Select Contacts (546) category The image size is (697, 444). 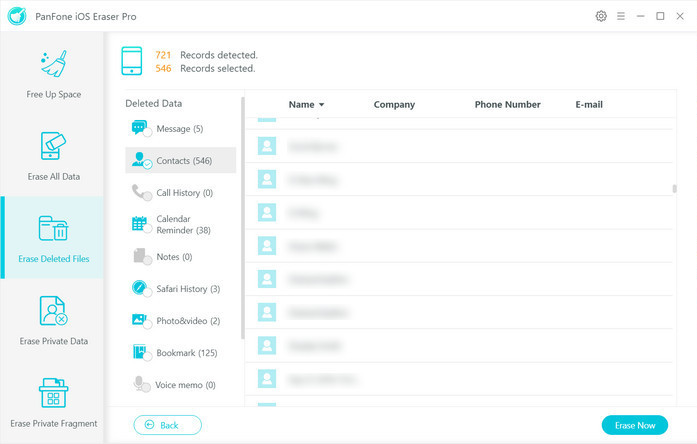[180, 160]
